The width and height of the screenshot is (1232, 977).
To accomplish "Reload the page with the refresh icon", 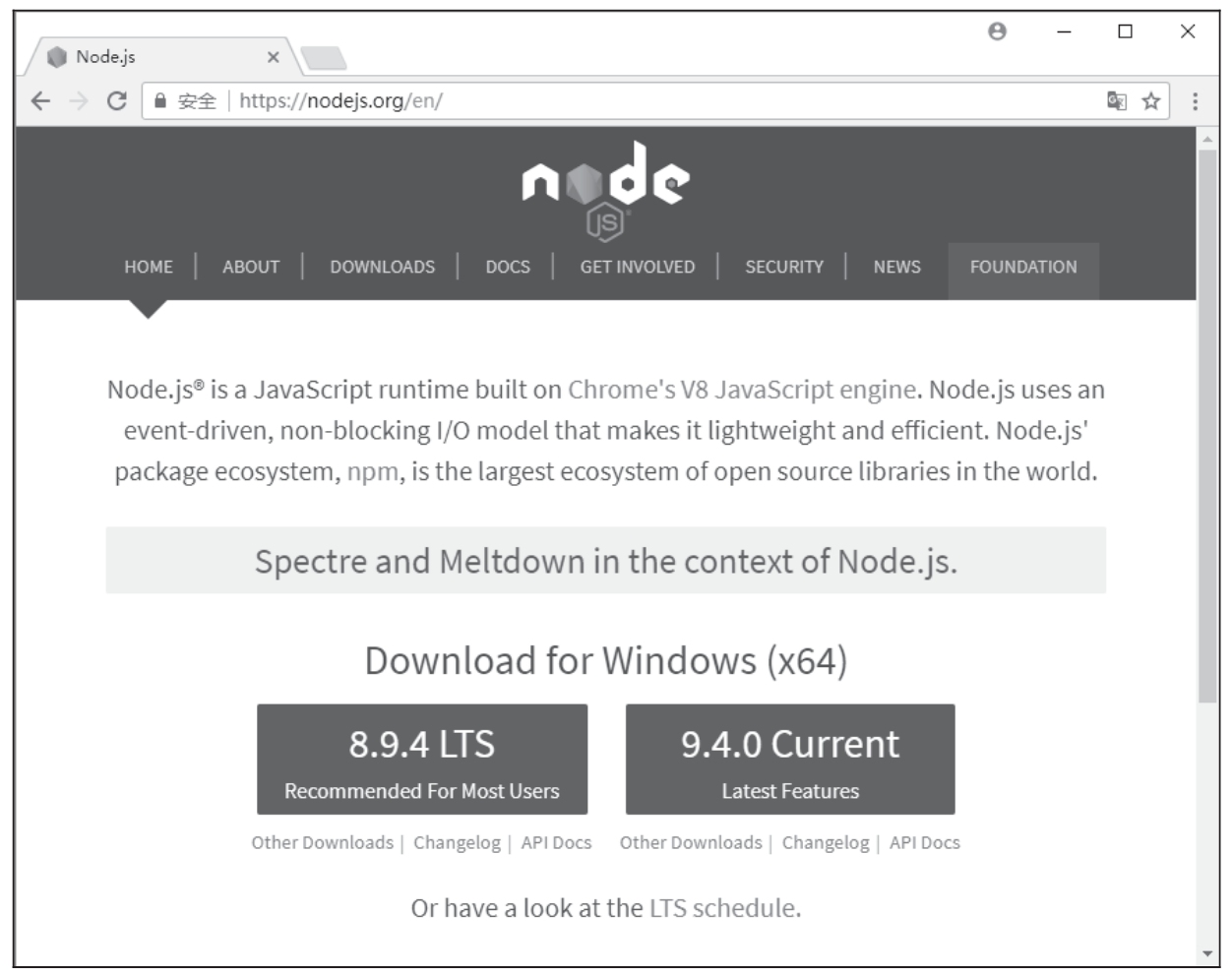I will [116, 101].
